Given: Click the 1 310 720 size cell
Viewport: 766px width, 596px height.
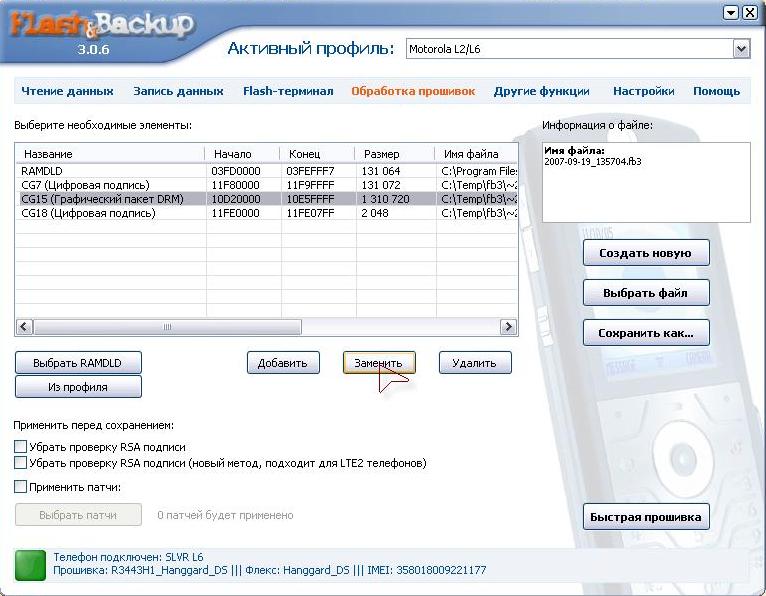Looking at the screenshot, I should 385,199.
